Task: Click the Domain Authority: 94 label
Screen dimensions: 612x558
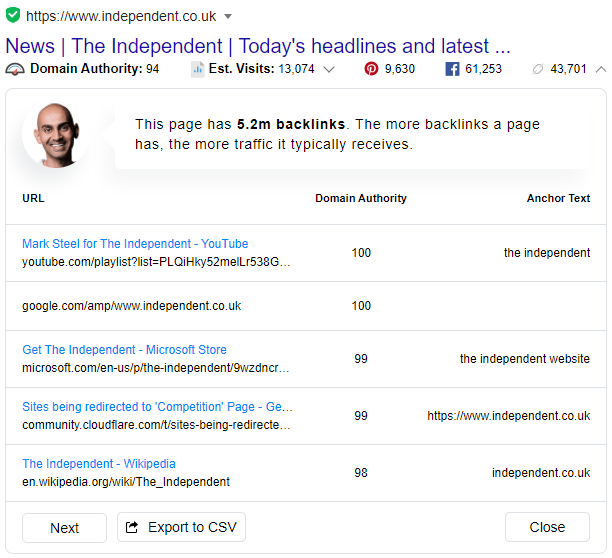Action: coord(94,69)
